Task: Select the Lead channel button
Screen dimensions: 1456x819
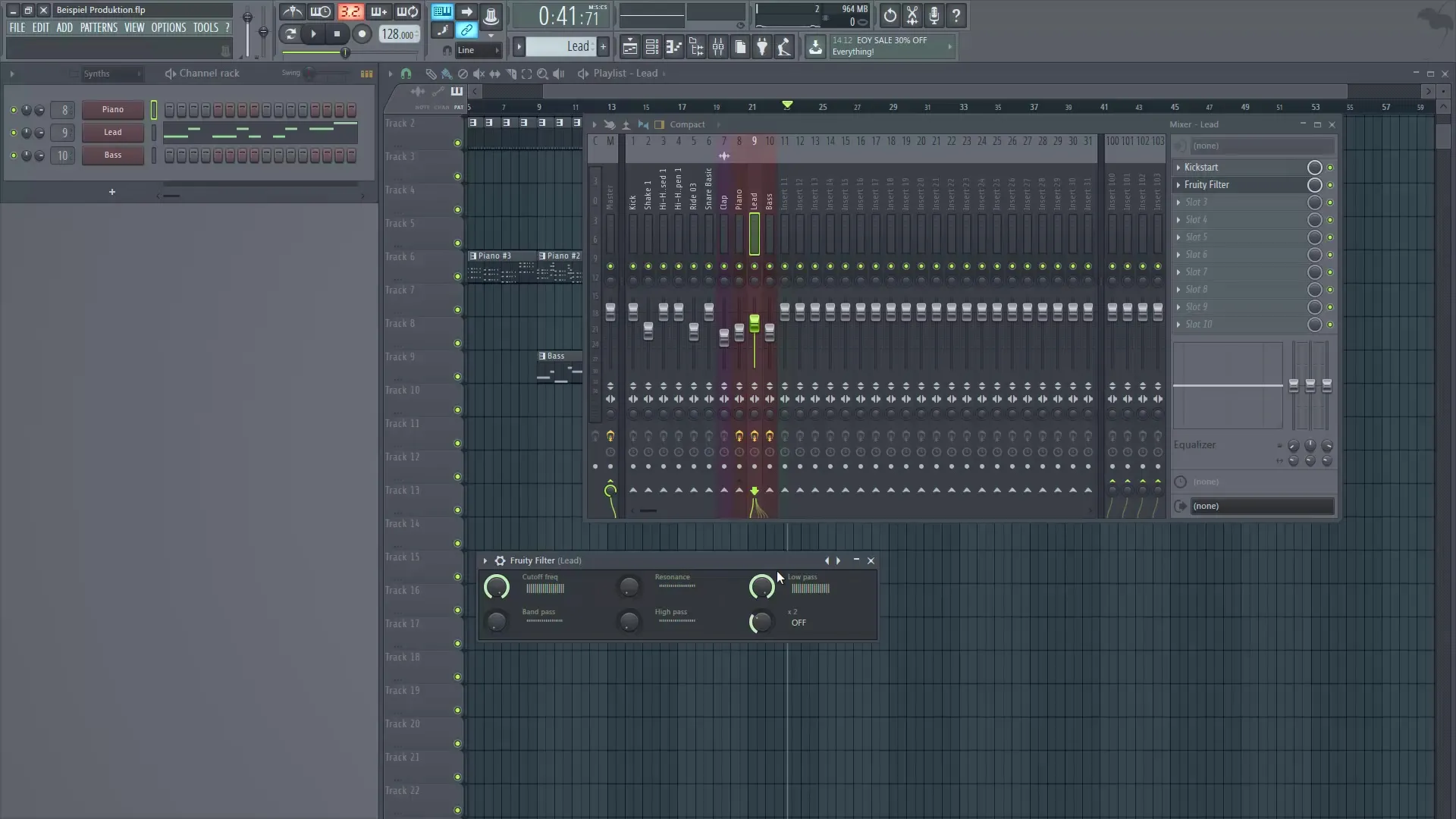Action: coord(113,132)
